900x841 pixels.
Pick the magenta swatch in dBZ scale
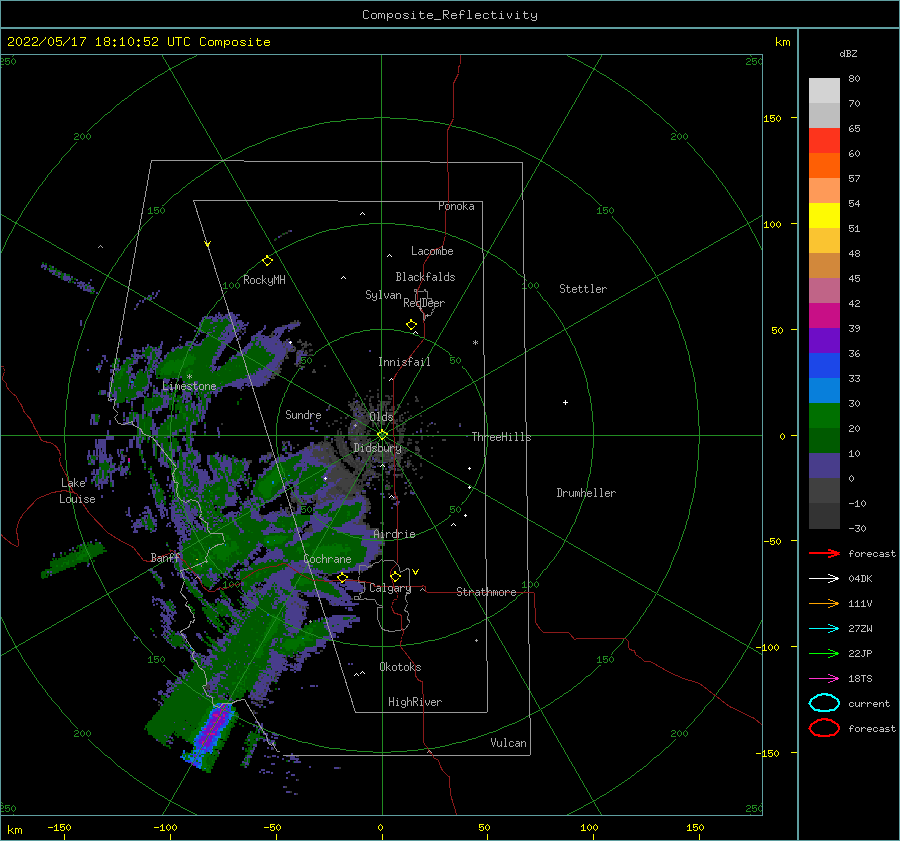824,315
